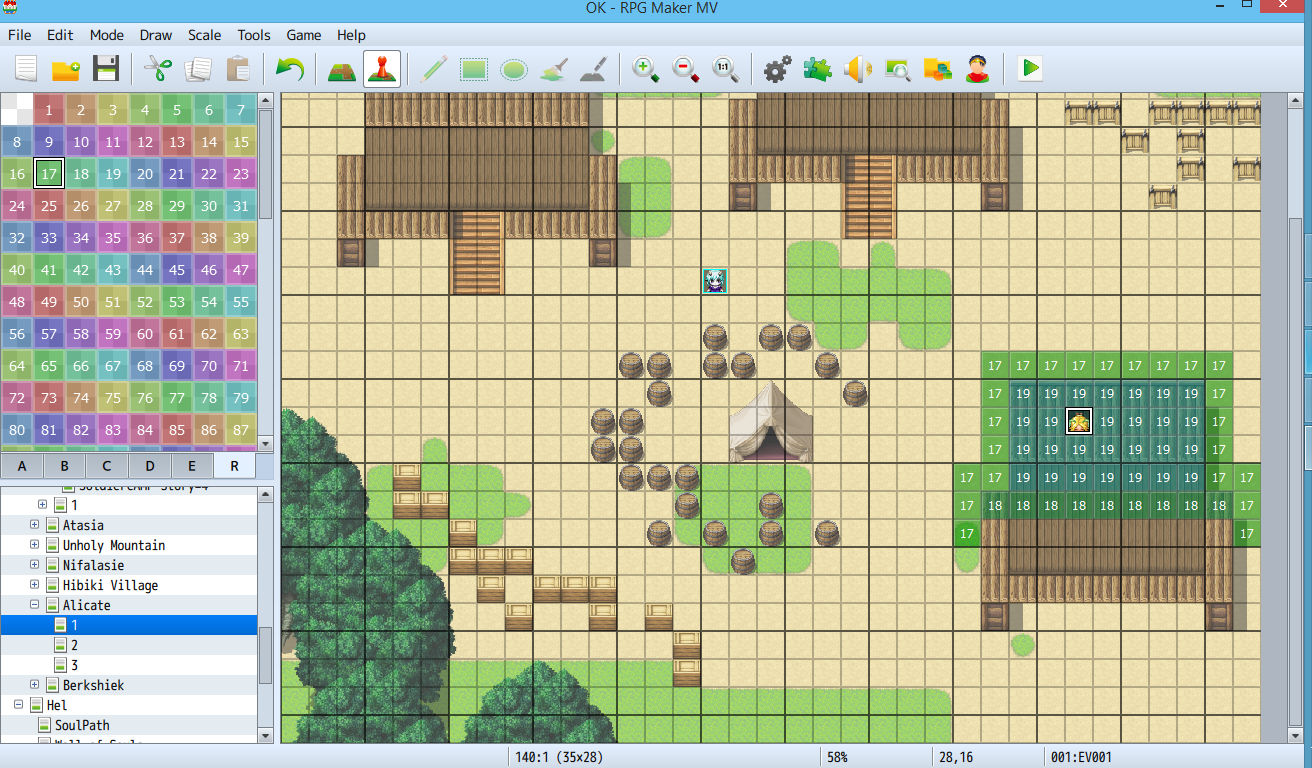Open the Event Searcher icon
Viewport: 1312px width, 768px height.
point(898,69)
